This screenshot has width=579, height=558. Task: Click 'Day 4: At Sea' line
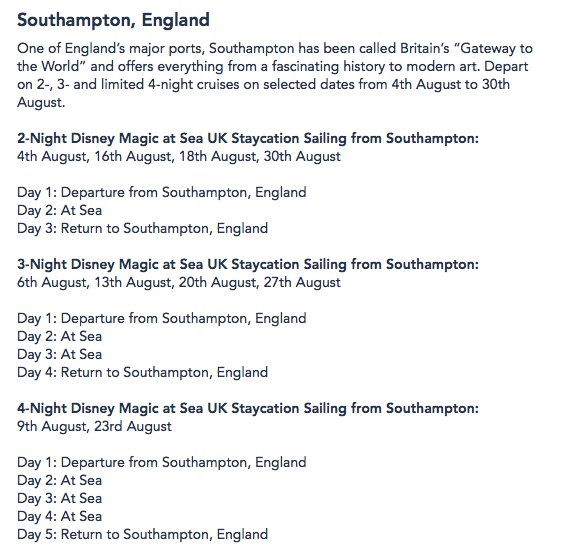tap(59, 517)
